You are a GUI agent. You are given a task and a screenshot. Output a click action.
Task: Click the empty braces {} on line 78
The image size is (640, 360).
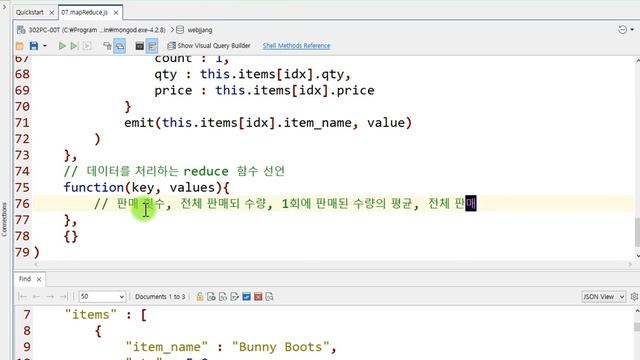pyautogui.click(x=71, y=236)
